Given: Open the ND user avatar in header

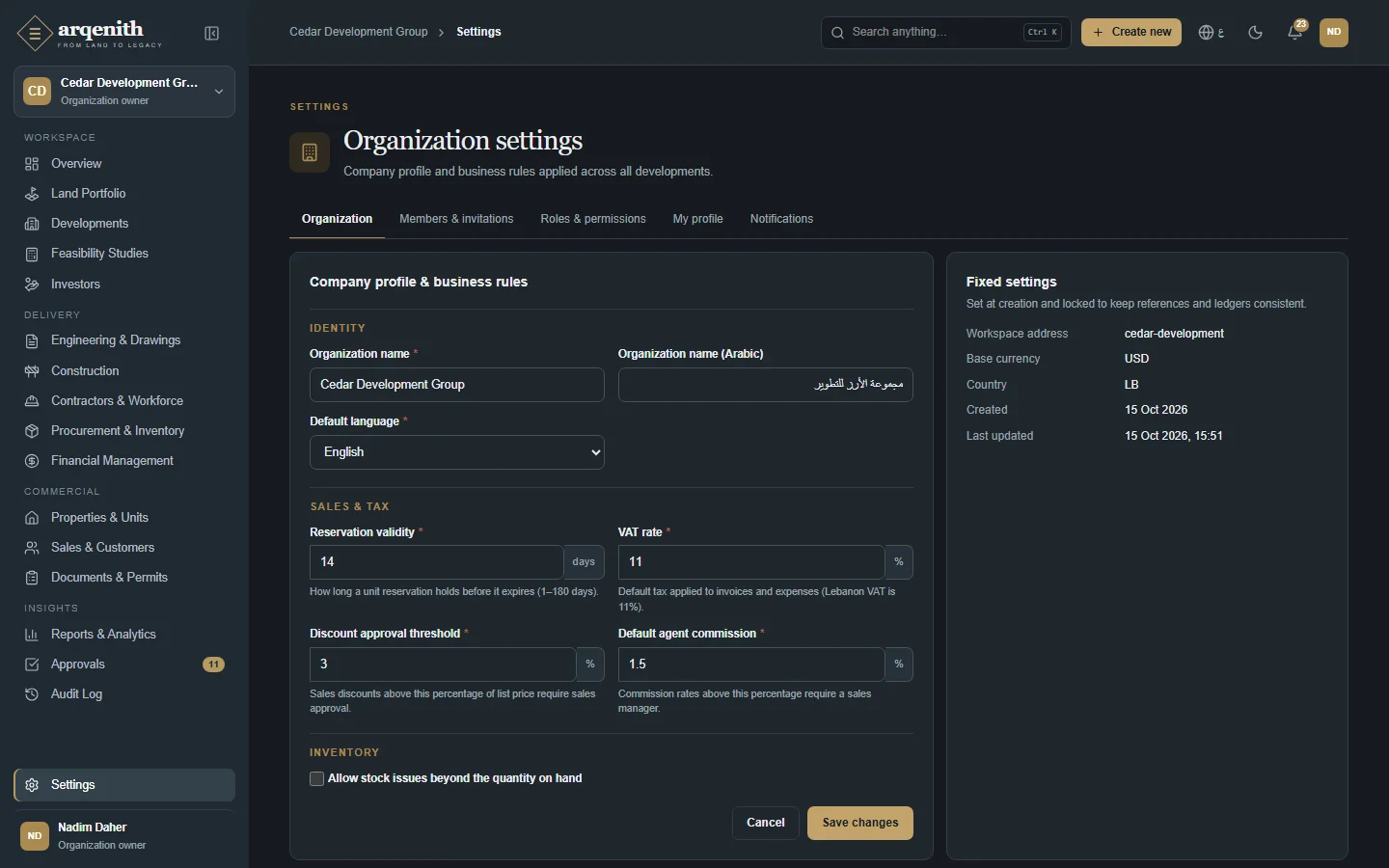Looking at the screenshot, I should pos(1334,32).
